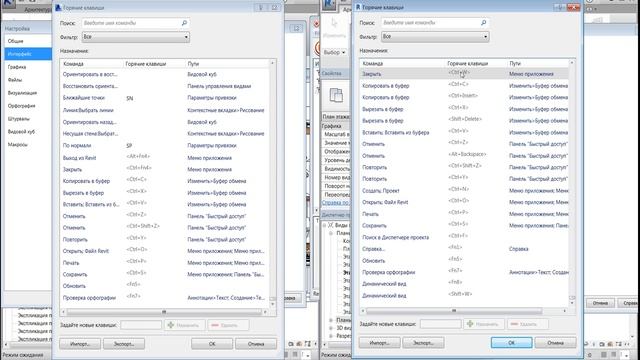This screenshot has width=640, height=360.
Task: Select Ориентировать в вост... row in left dialog
Action: point(165,74)
